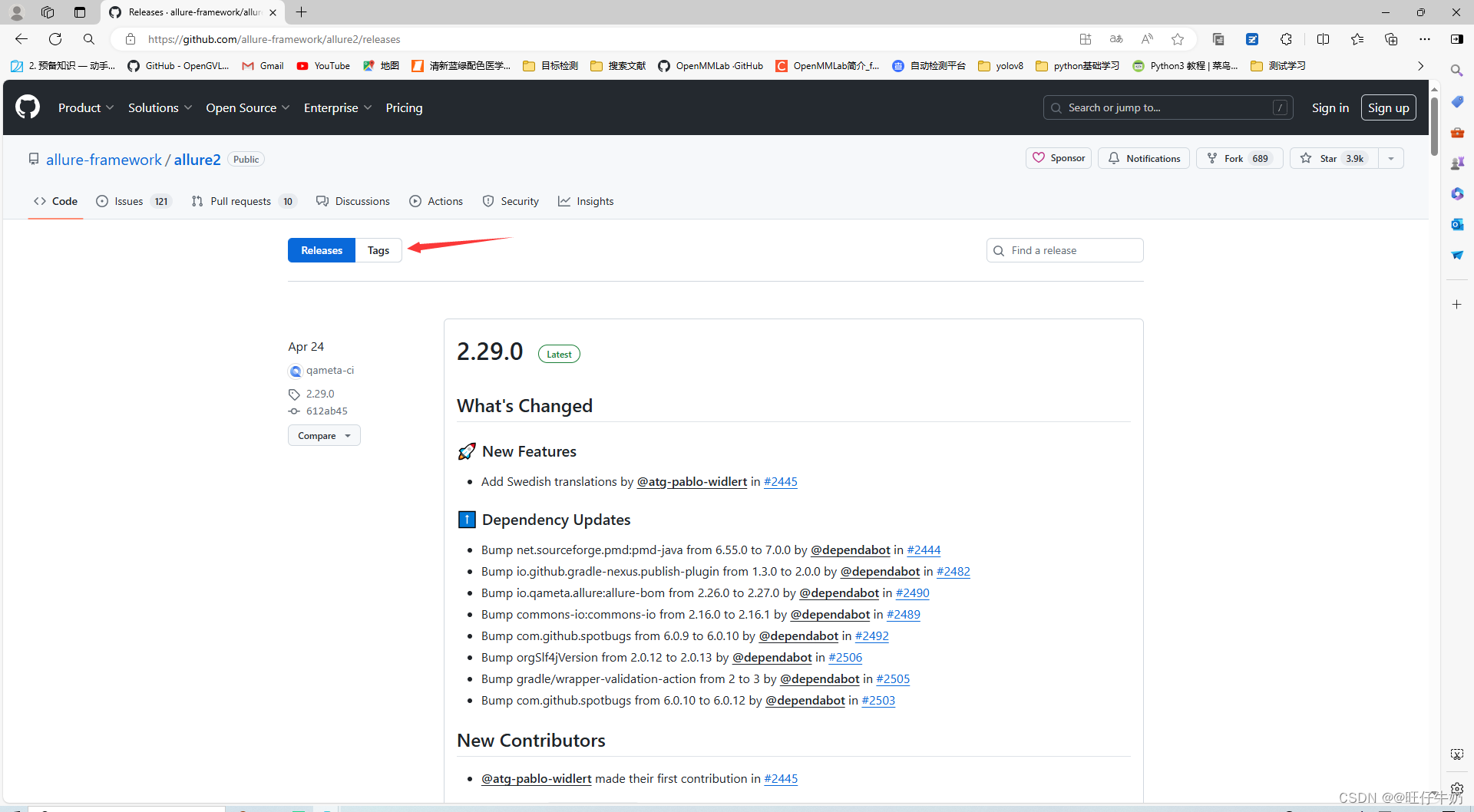Click the Sign up button
1474x812 pixels.
[x=1388, y=107]
